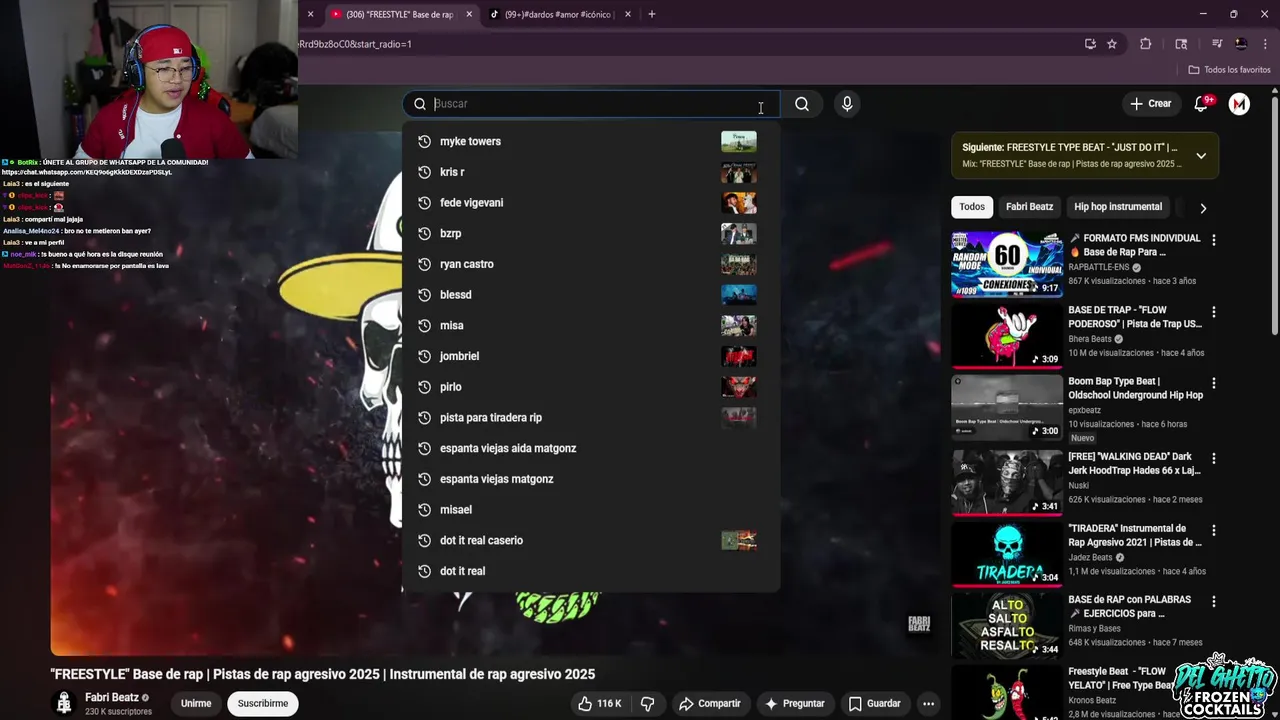Click the Compartir button
This screenshot has width=1280, height=720.
click(709, 703)
